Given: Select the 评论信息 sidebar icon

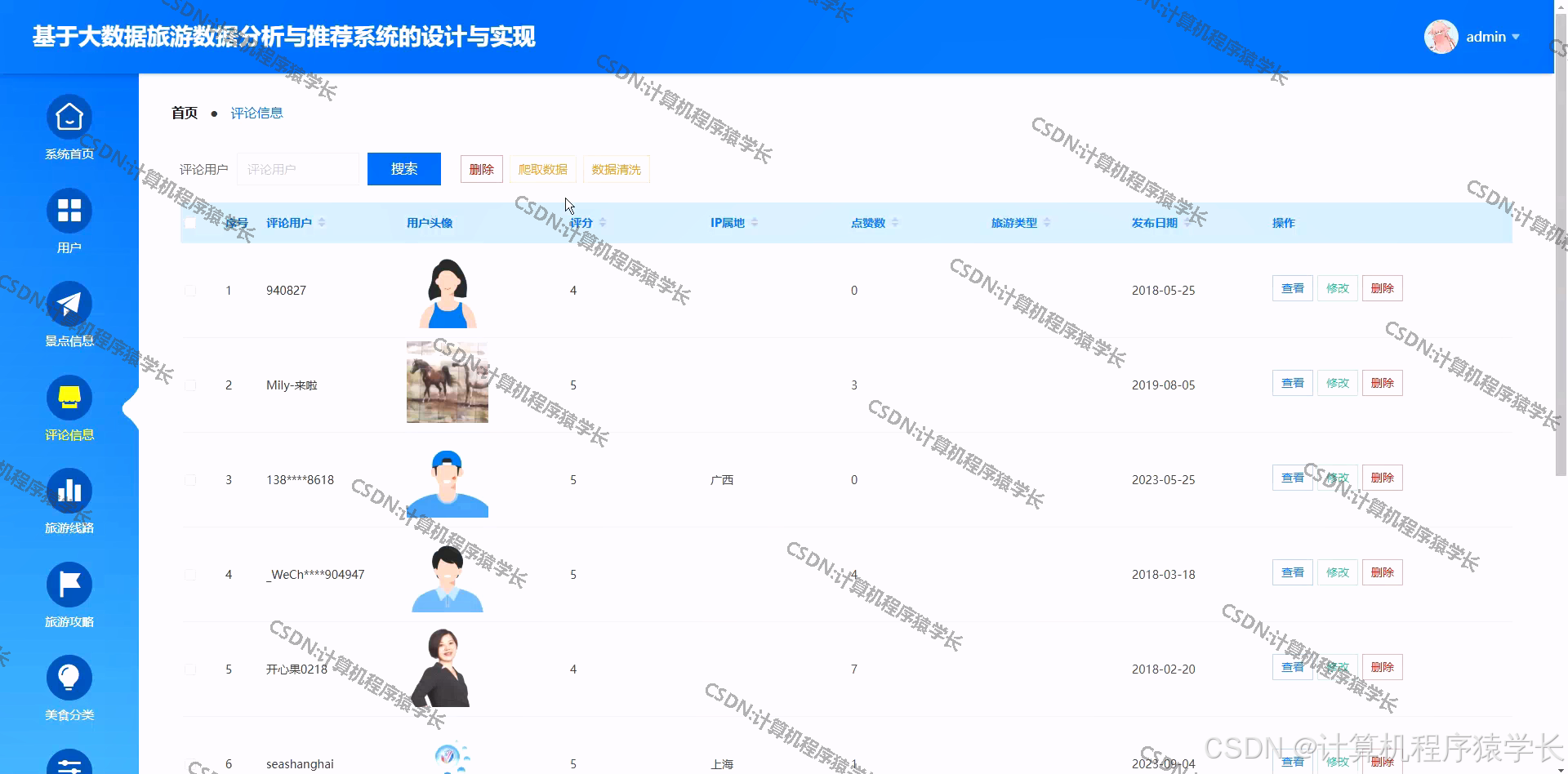Looking at the screenshot, I should (x=69, y=398).
